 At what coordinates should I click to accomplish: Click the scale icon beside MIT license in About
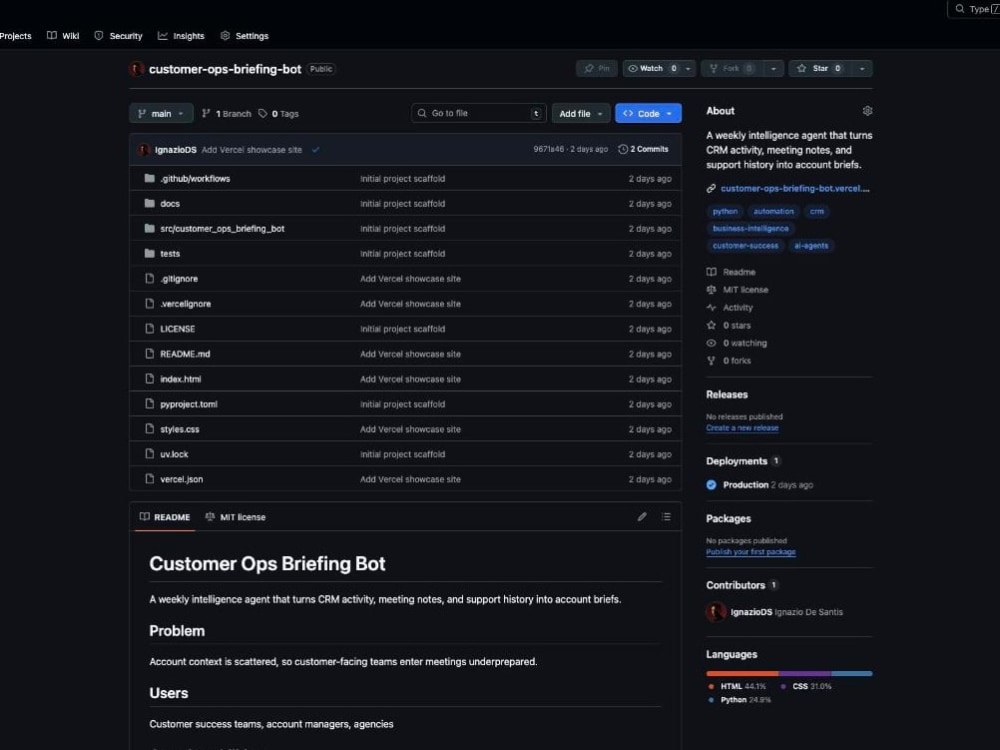click(x=711, y=290)
